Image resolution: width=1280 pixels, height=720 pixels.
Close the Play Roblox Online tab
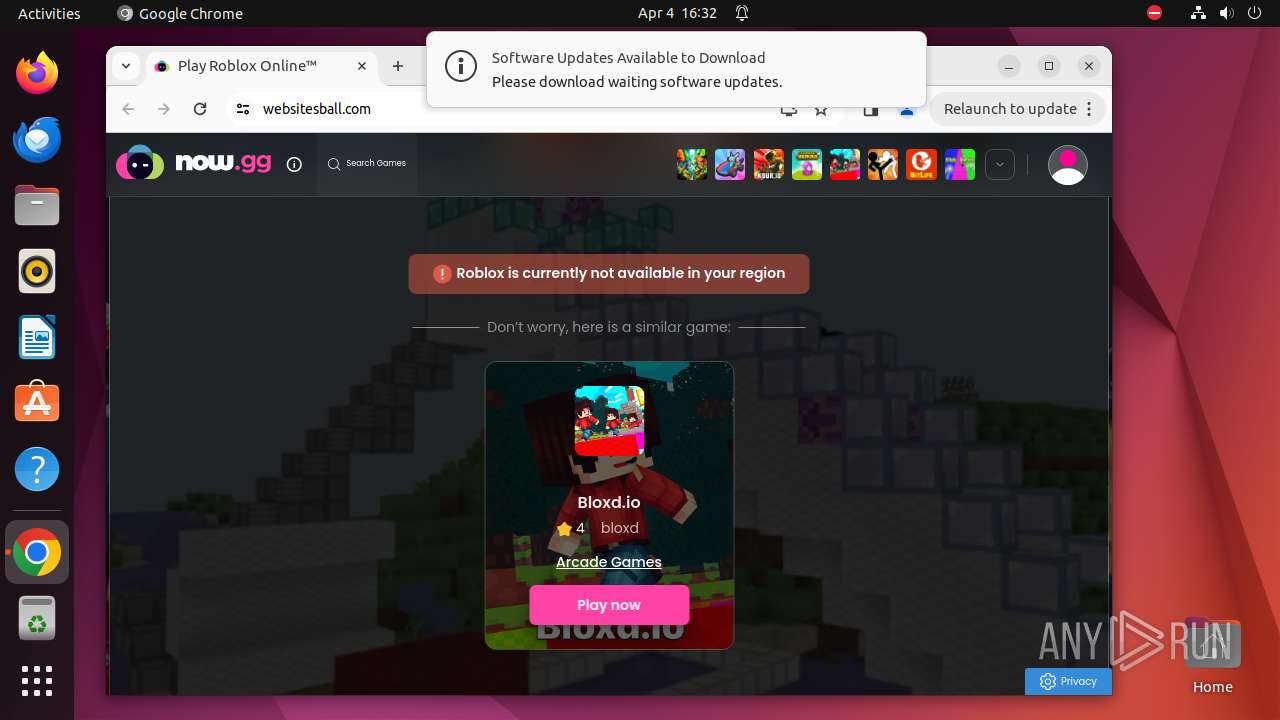362,66
